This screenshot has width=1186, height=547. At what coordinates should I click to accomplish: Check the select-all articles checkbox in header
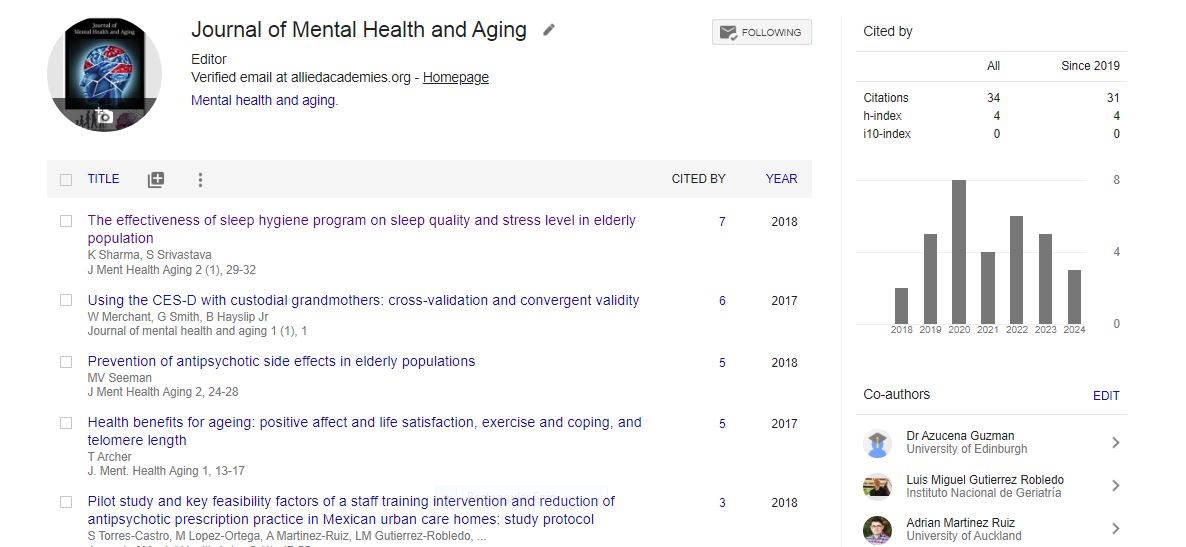click(x=66, y=180)
